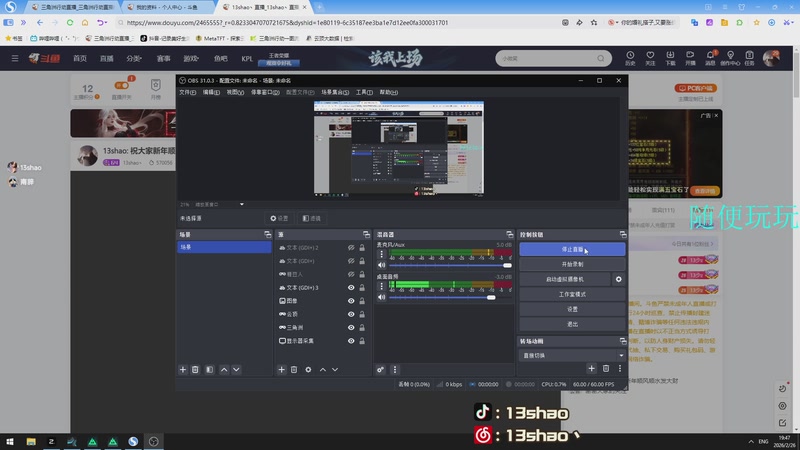
Task: Click the 滤镜 filters button beside 未选择源
Action: tap(311, 218)
